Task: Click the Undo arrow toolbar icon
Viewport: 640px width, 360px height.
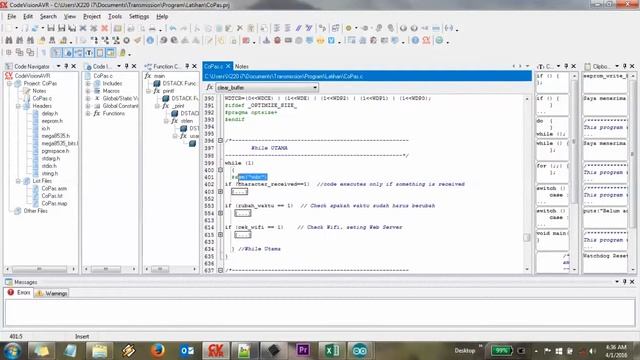Action: pyautogui.click(x=173, y=28)
